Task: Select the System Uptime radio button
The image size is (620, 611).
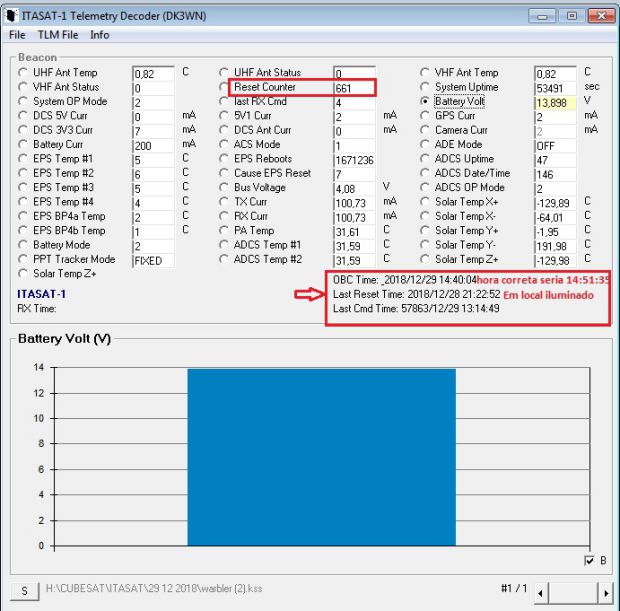Action: pyautogui.click(x=425, y=88)
